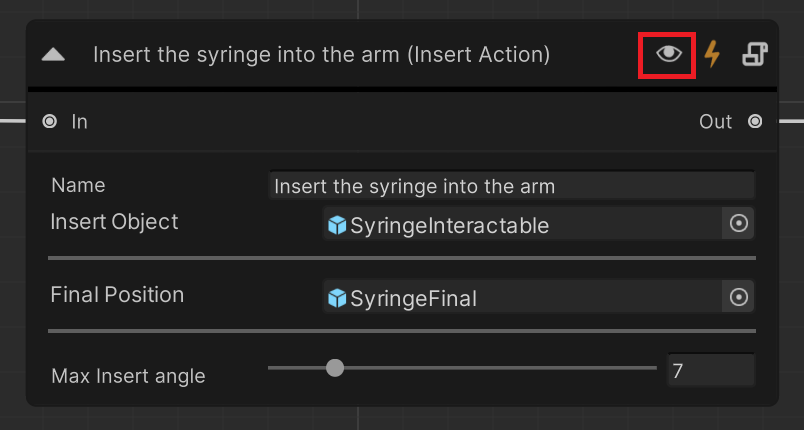Click the Max Insert angle slider handle

click(x=335, y=367)
